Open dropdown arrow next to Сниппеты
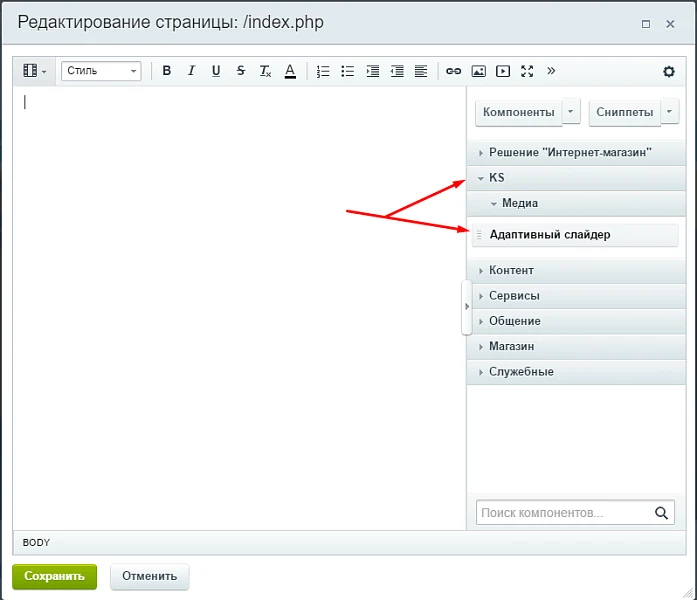Image resolution: width=697 pixels, height=600 pixels. (669, 112)
